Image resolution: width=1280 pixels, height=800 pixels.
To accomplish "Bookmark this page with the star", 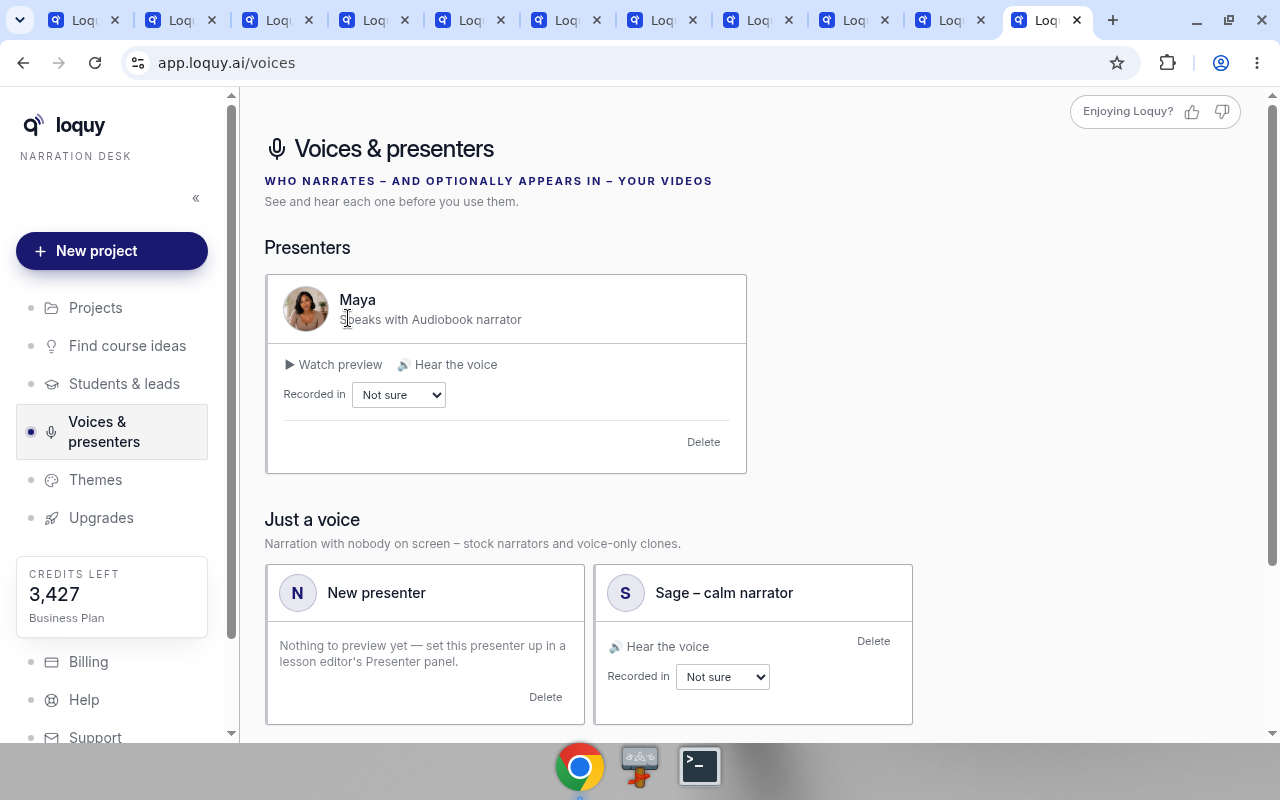I will point(1117,63).
